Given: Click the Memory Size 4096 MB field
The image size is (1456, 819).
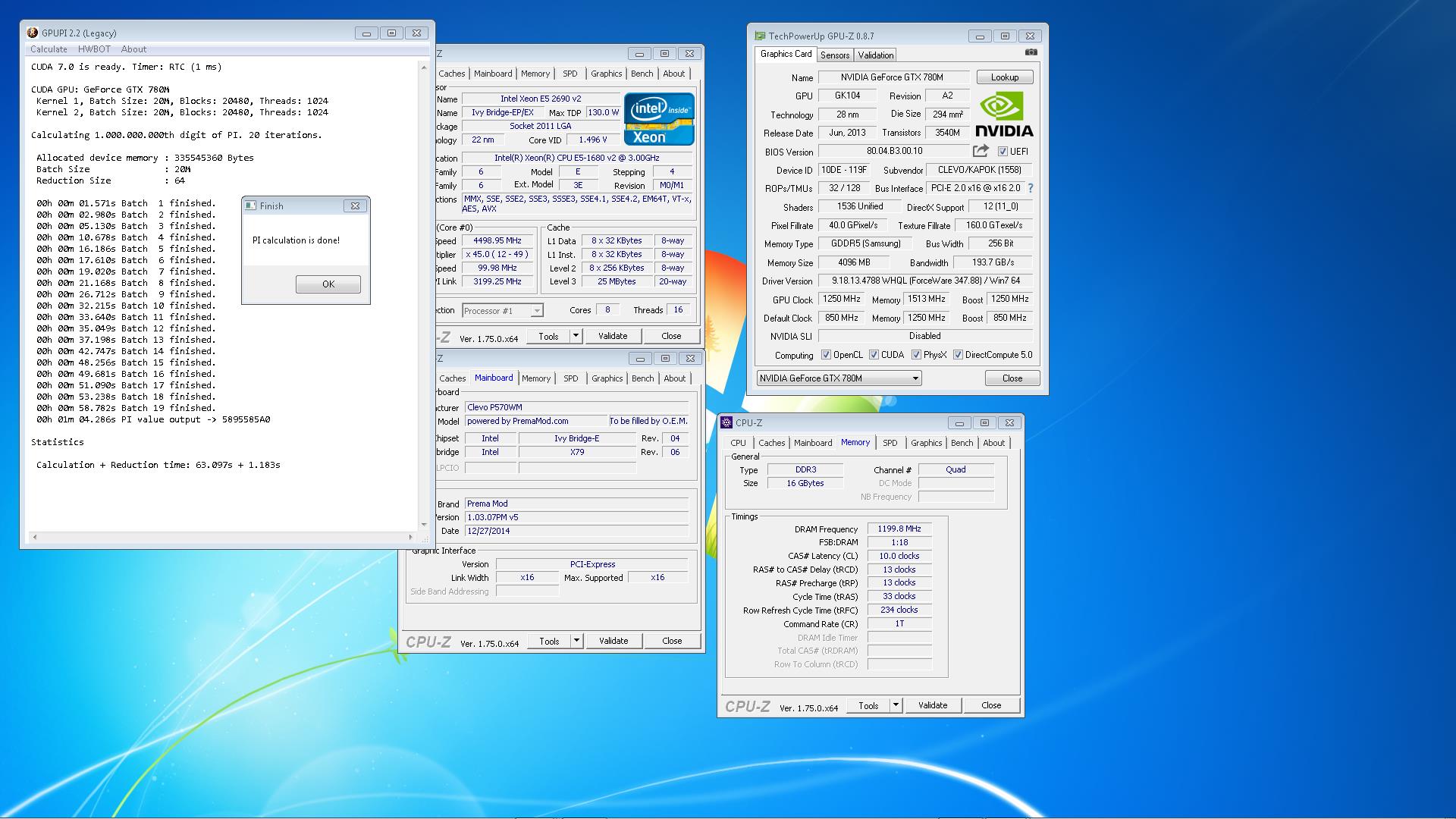Looking at the screenshot, I should click(854, 262).
